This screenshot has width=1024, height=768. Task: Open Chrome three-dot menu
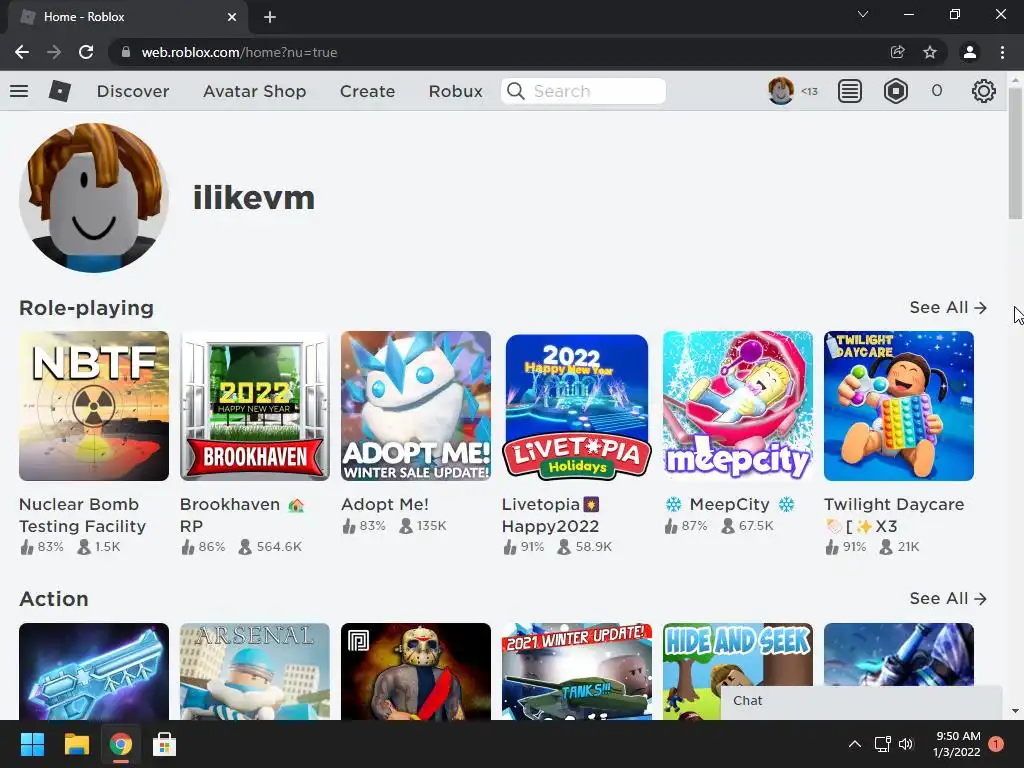coord(1002,52)
